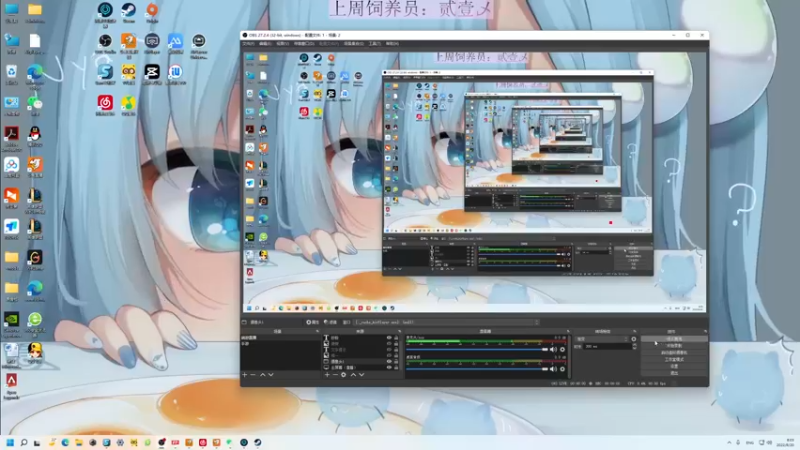This screenshot has width=800, height=450.
Task: Show the hidden dimmed text source
Action: coord(389,349)
